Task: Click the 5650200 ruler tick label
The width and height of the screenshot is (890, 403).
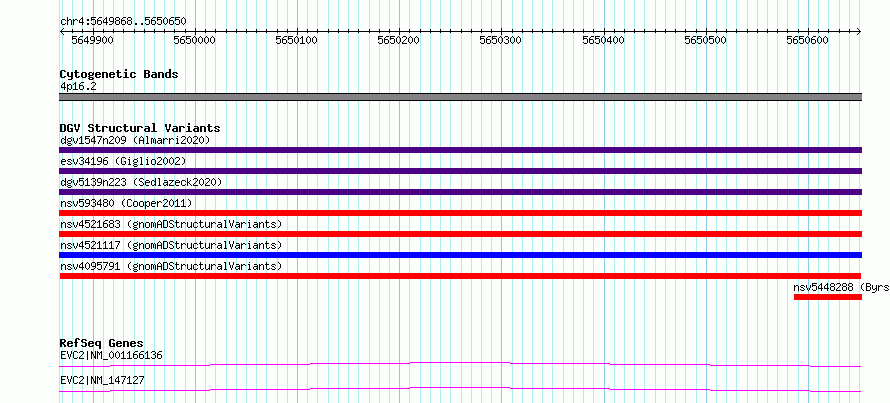Action: (x=399, y=40)
